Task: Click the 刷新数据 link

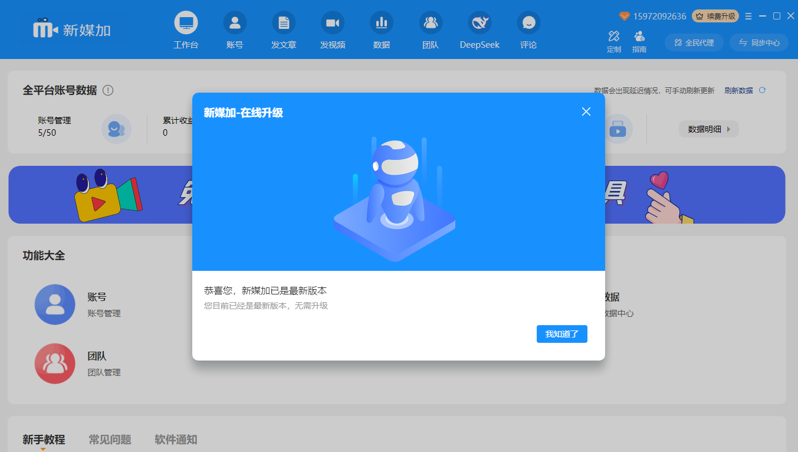Action: click(738, 91)
